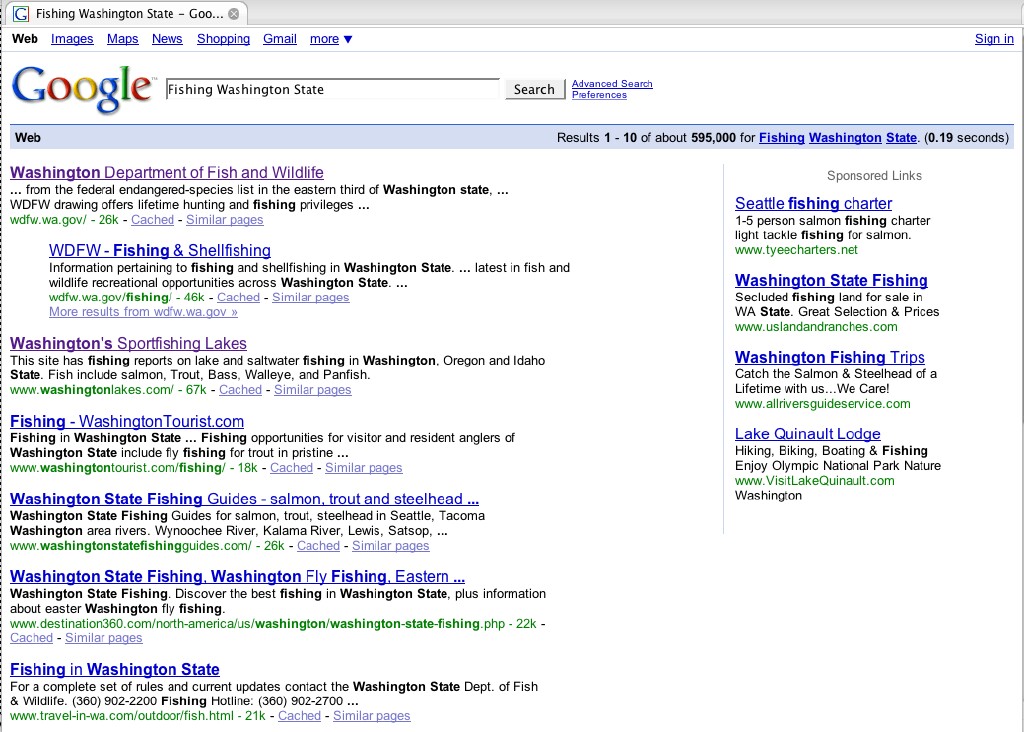Open the "Seattle fishing charter" sponsored link
The height and width of the screenshot is (732, 1024).
[813, 203]
